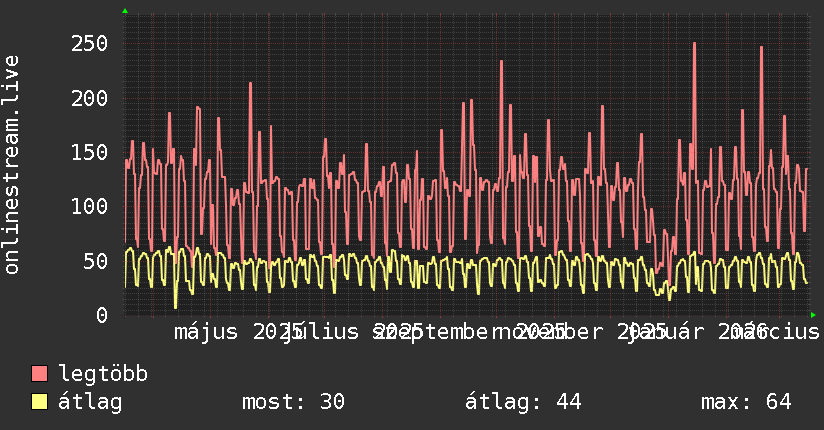This screenshot has width=824, height=430.
Task: Select the 250 y-axis label
Action: (x=90, y=43)
